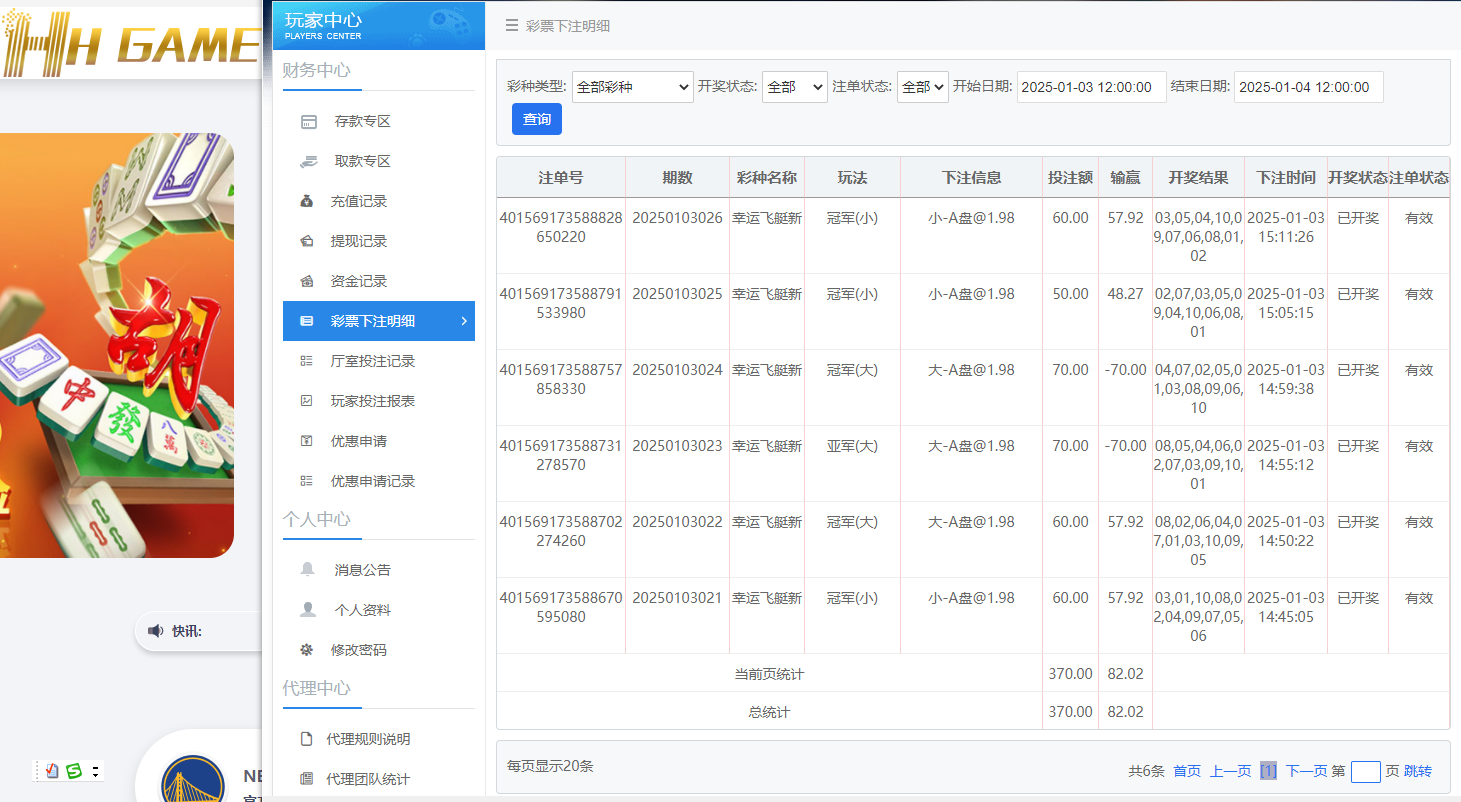The image size is (1461, 802).
Task: Click the page number input box
Action: click(1365, 771)
